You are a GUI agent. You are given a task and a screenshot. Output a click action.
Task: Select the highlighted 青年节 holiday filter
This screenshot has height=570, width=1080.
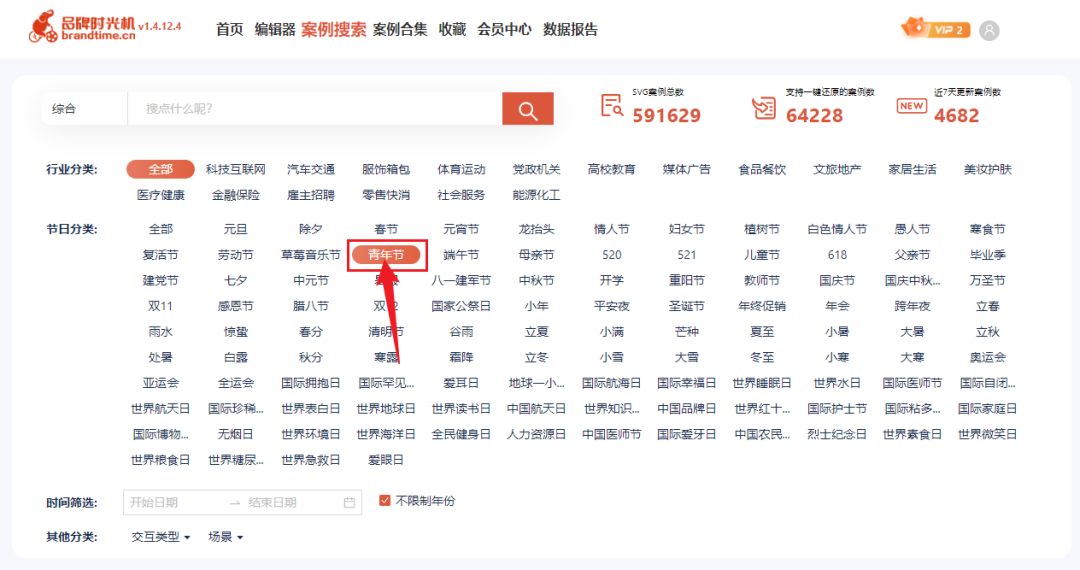[386, 255]
